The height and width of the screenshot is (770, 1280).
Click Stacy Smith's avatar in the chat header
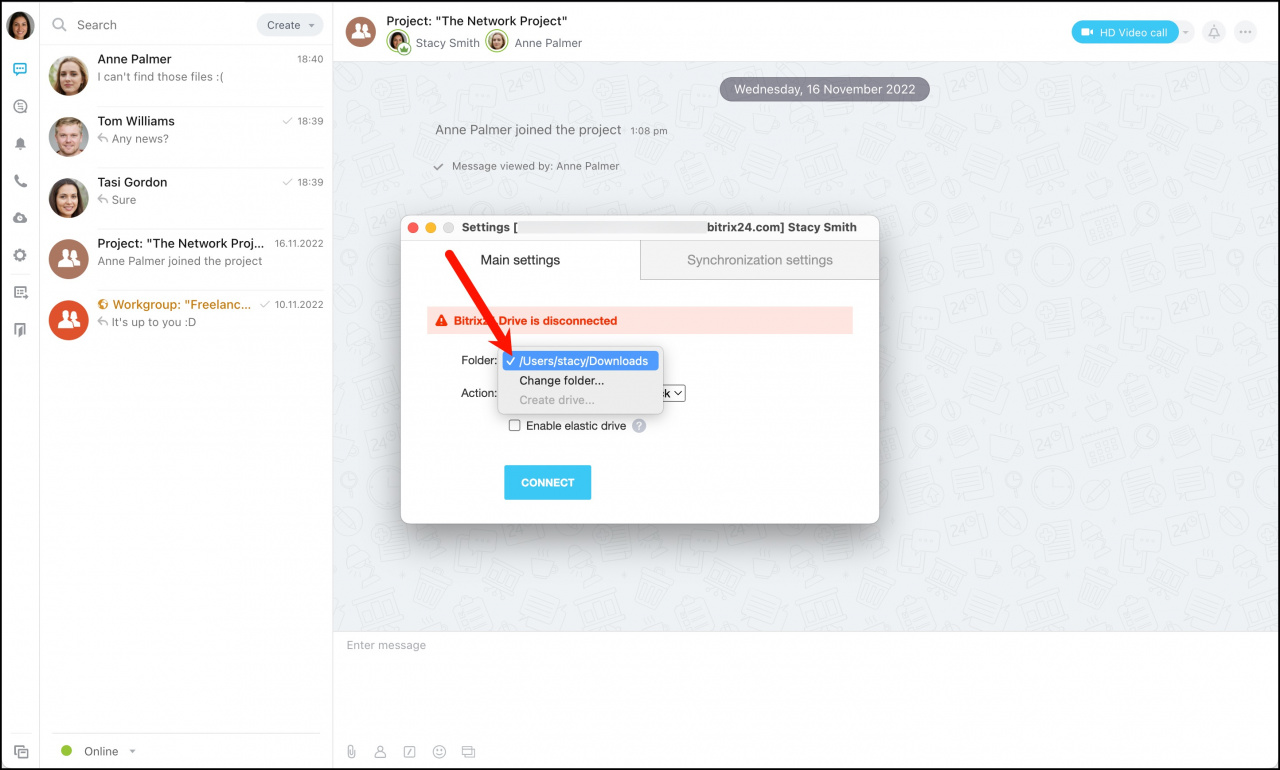tap(399, 42)
